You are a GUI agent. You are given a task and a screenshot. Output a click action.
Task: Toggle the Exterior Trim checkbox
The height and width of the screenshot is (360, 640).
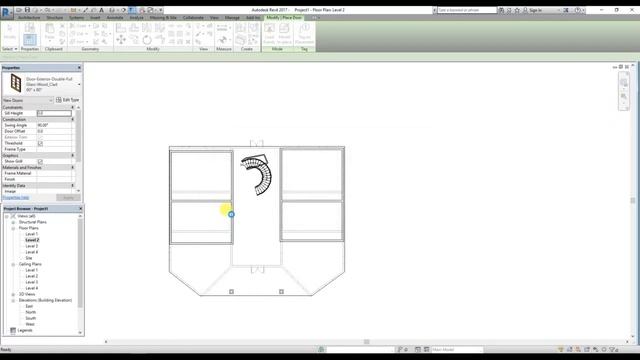(x=40, y=138)
